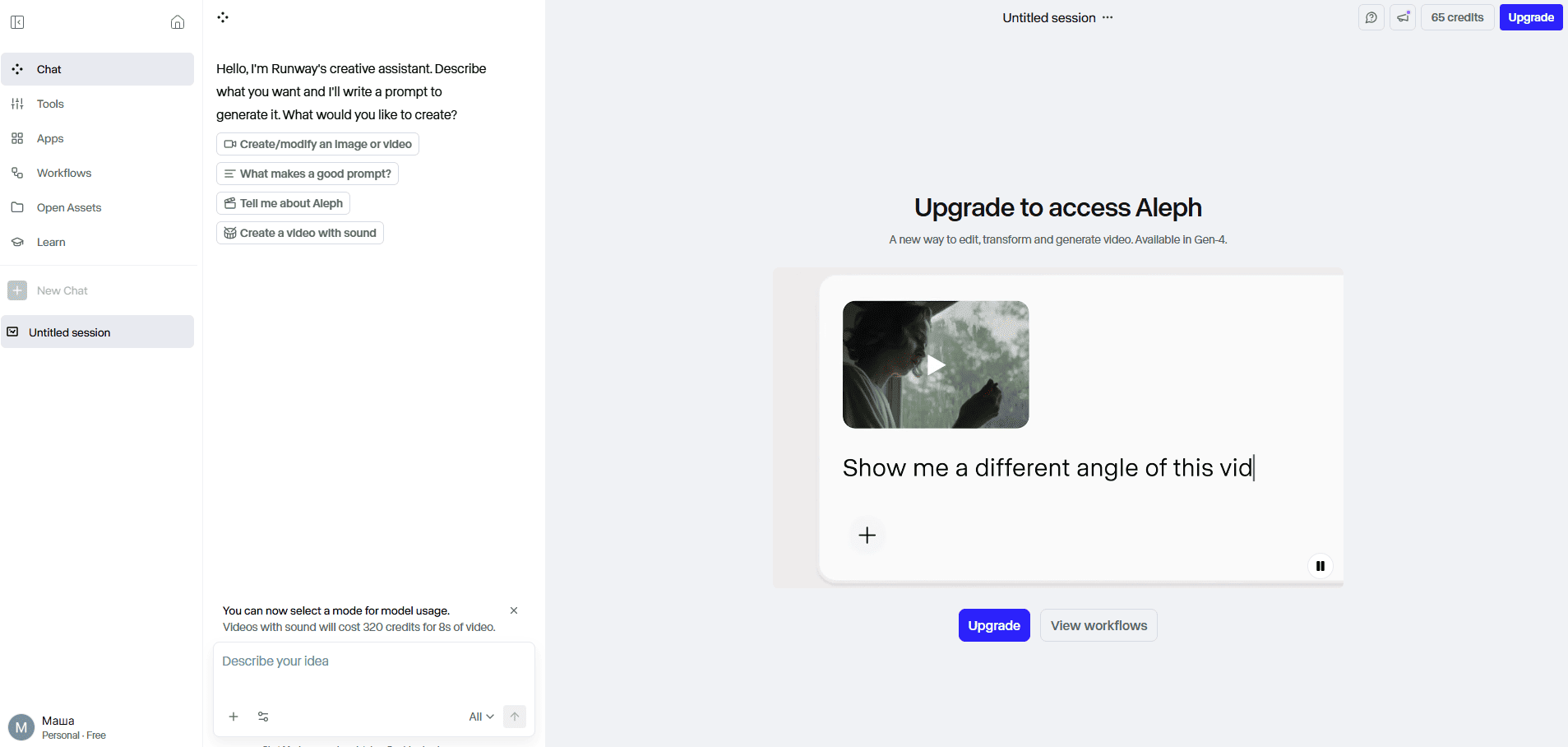Image resolution: width=1568 pixels, height=747 pixels.
Task: Navigate to Workflows in sidebar
Action: click(x=64, y=173)
